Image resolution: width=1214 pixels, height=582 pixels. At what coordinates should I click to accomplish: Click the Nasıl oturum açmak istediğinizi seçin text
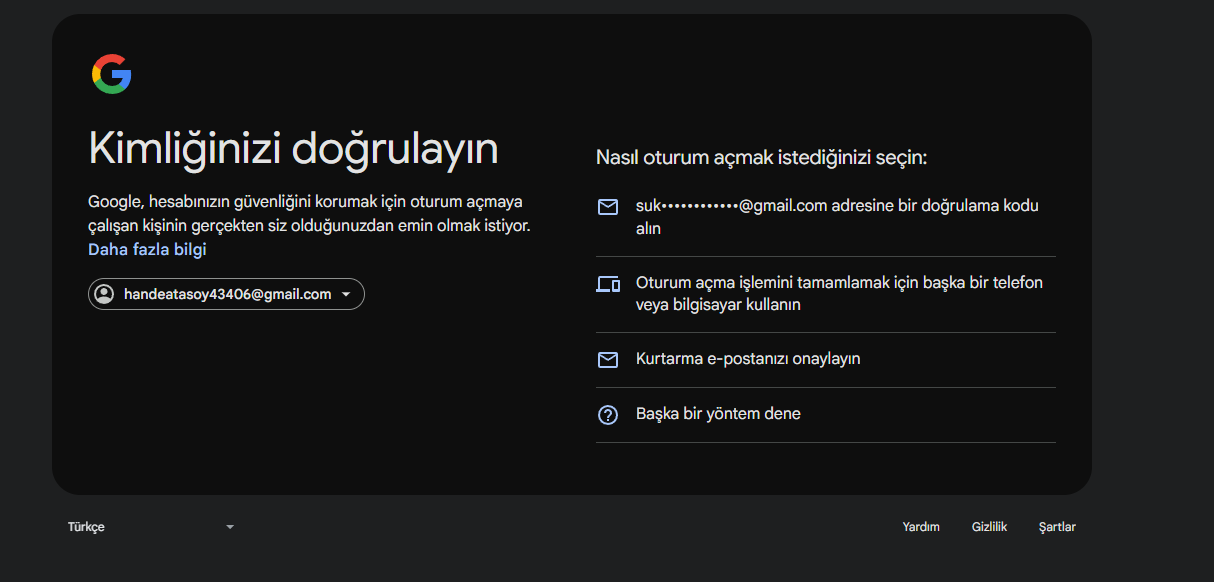(x=762, y=158)
